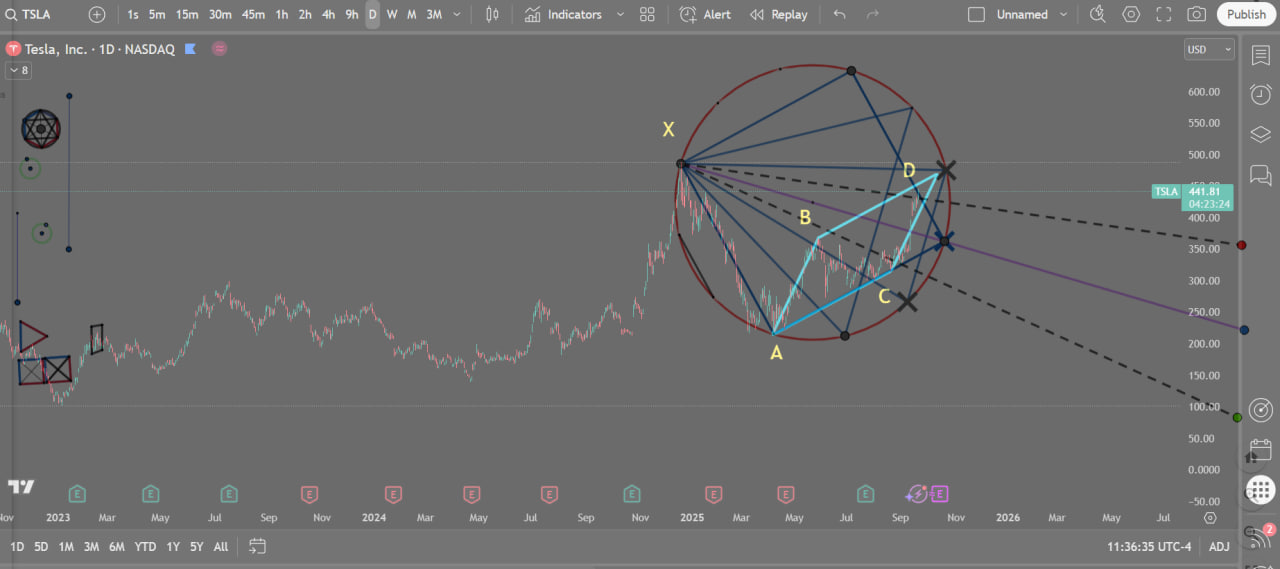Toggle the pink indicator badge beside NASDAQ

(219, 49)
